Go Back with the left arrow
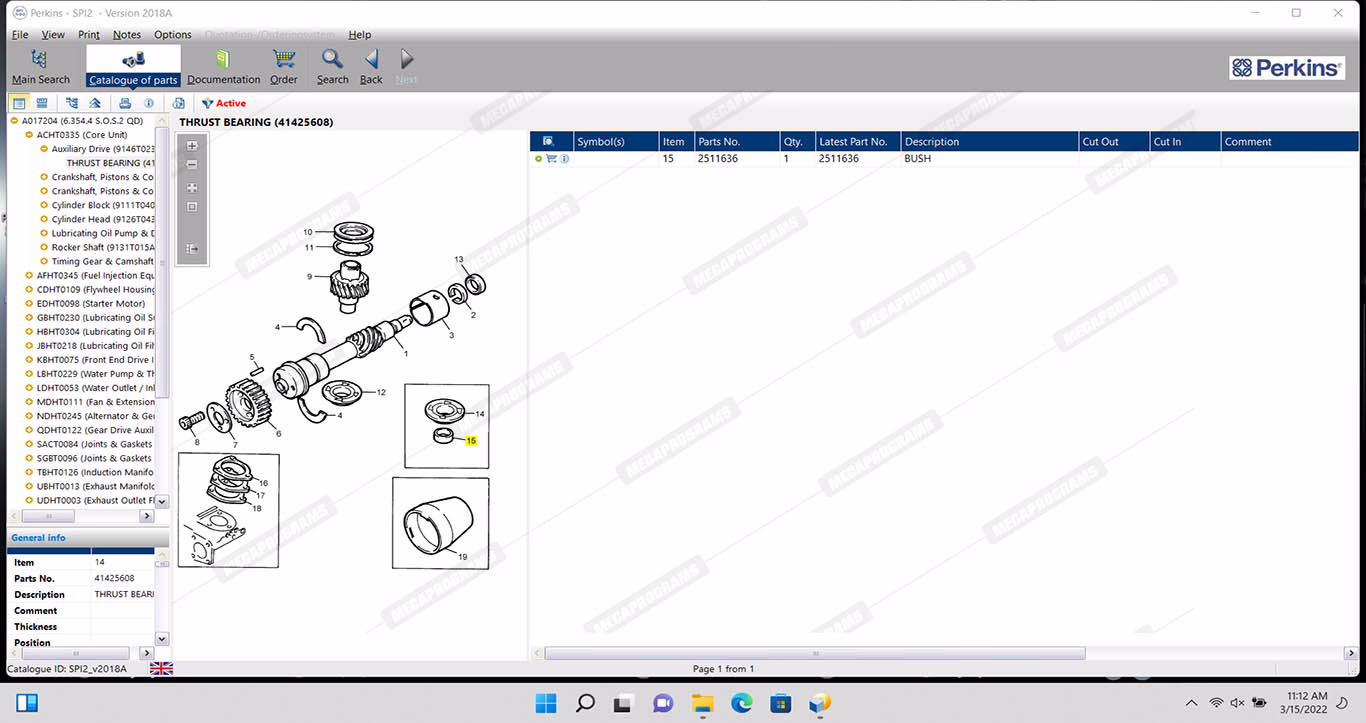 [x=371, y=66]
